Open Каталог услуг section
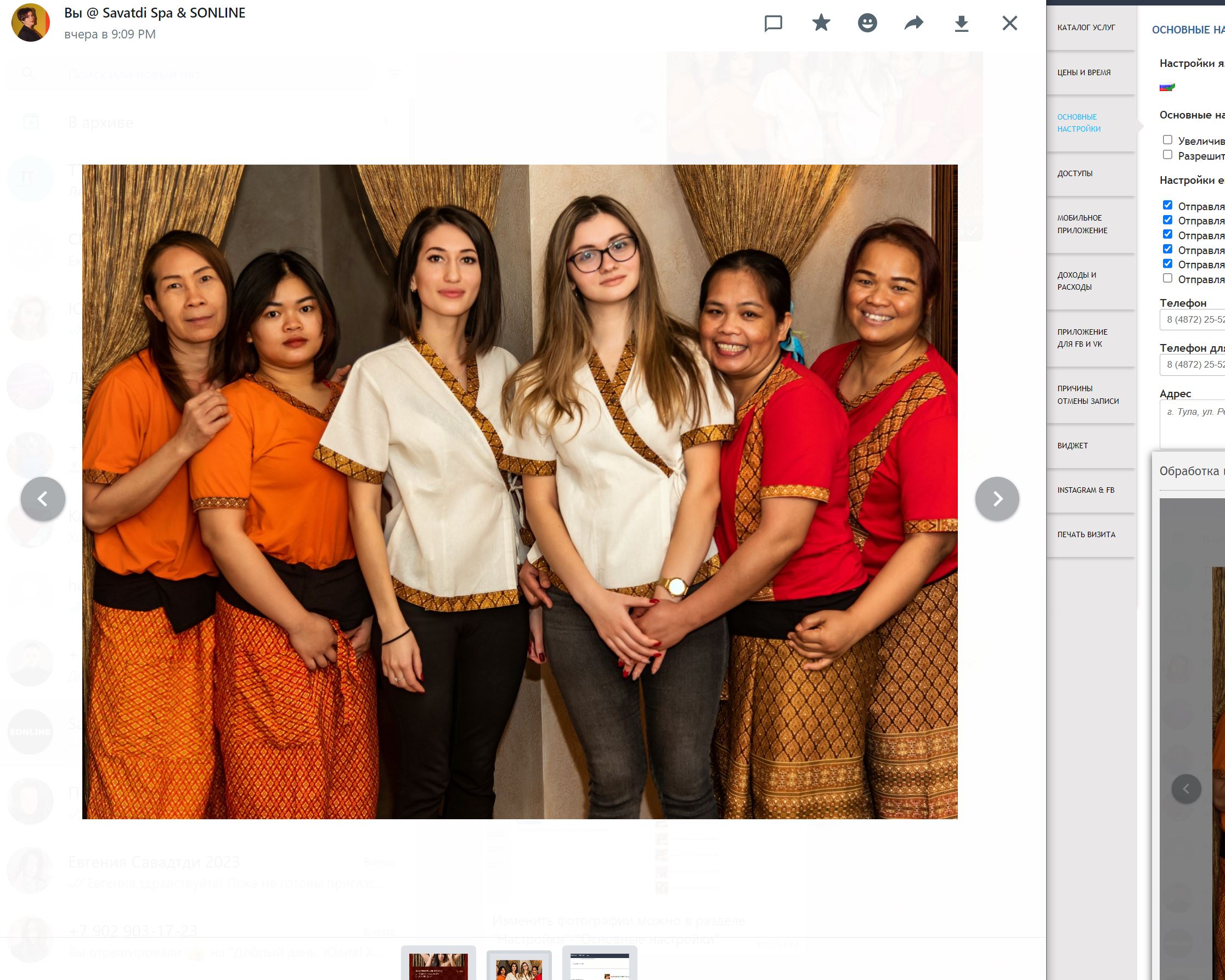The image size is (1225, 980). (1091, 27)
